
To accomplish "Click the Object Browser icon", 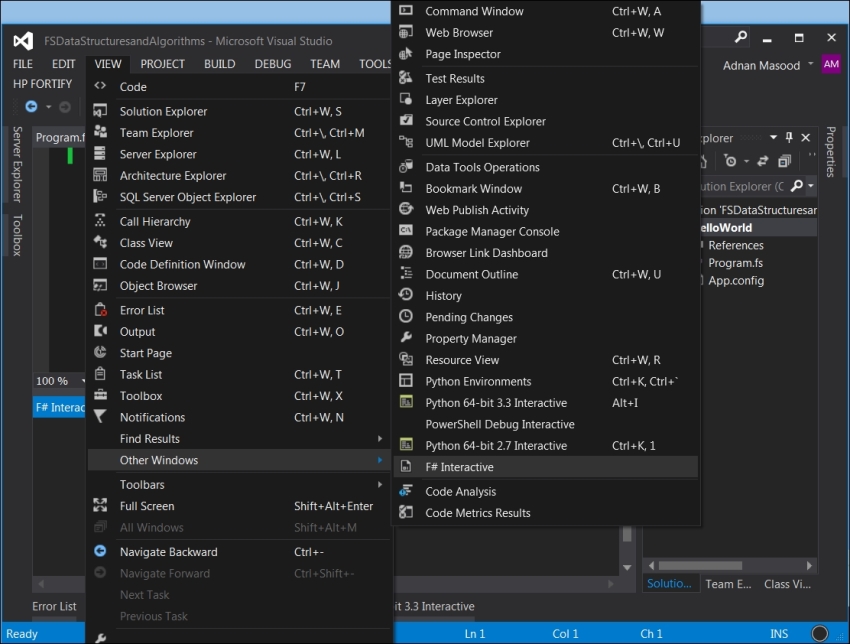I will coord(100,285).
